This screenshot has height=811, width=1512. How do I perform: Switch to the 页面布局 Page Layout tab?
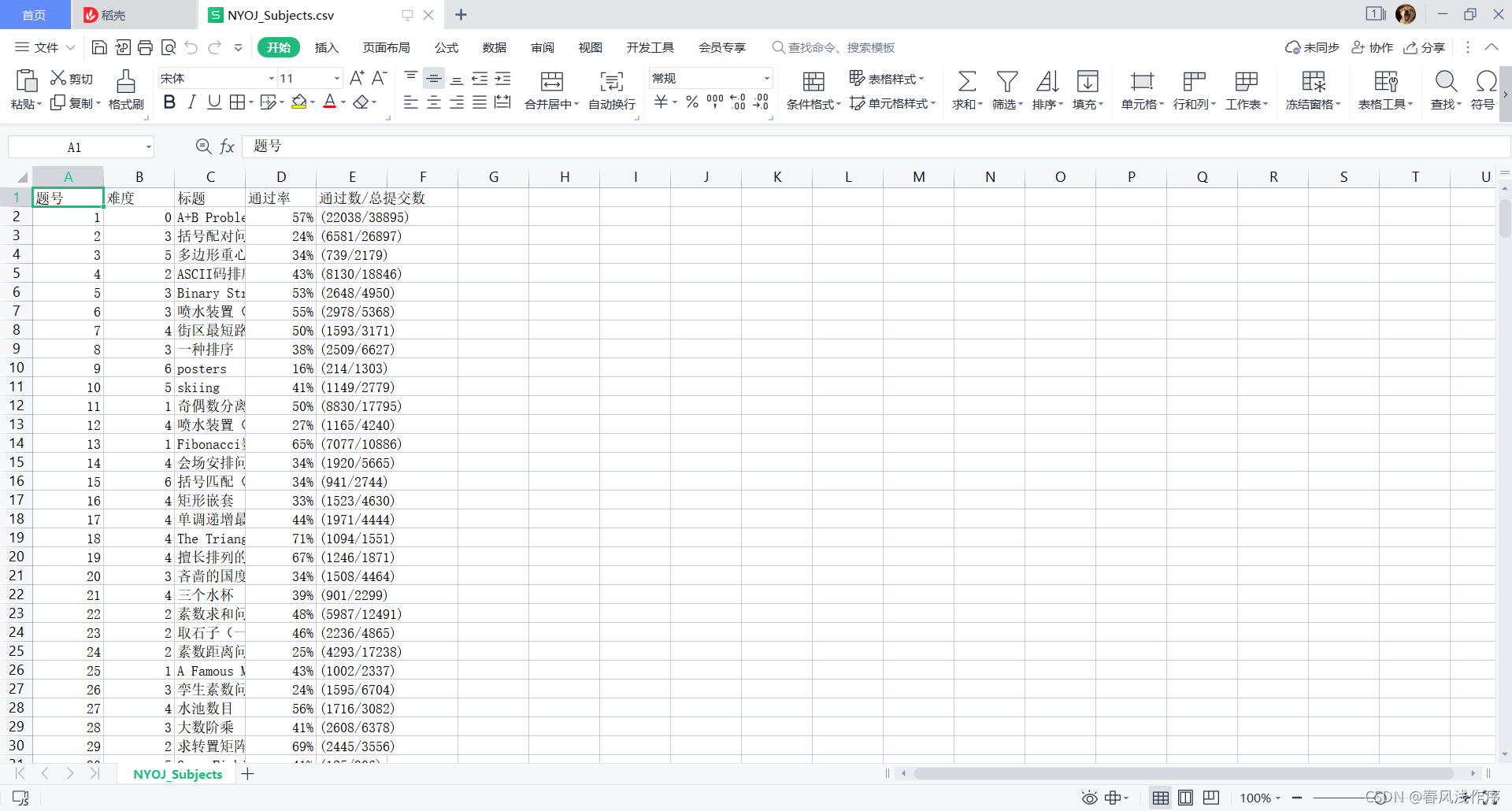[386, 47]
